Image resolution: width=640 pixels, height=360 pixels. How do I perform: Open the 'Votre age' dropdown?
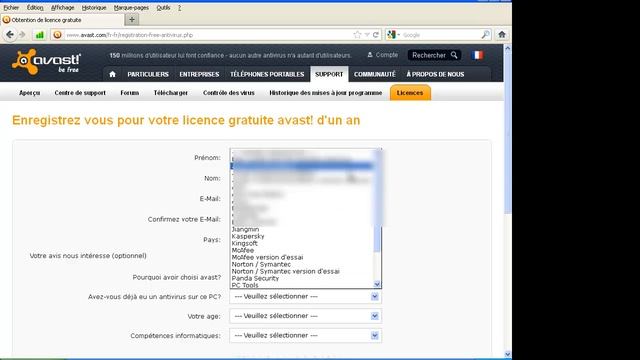point(305,316)
